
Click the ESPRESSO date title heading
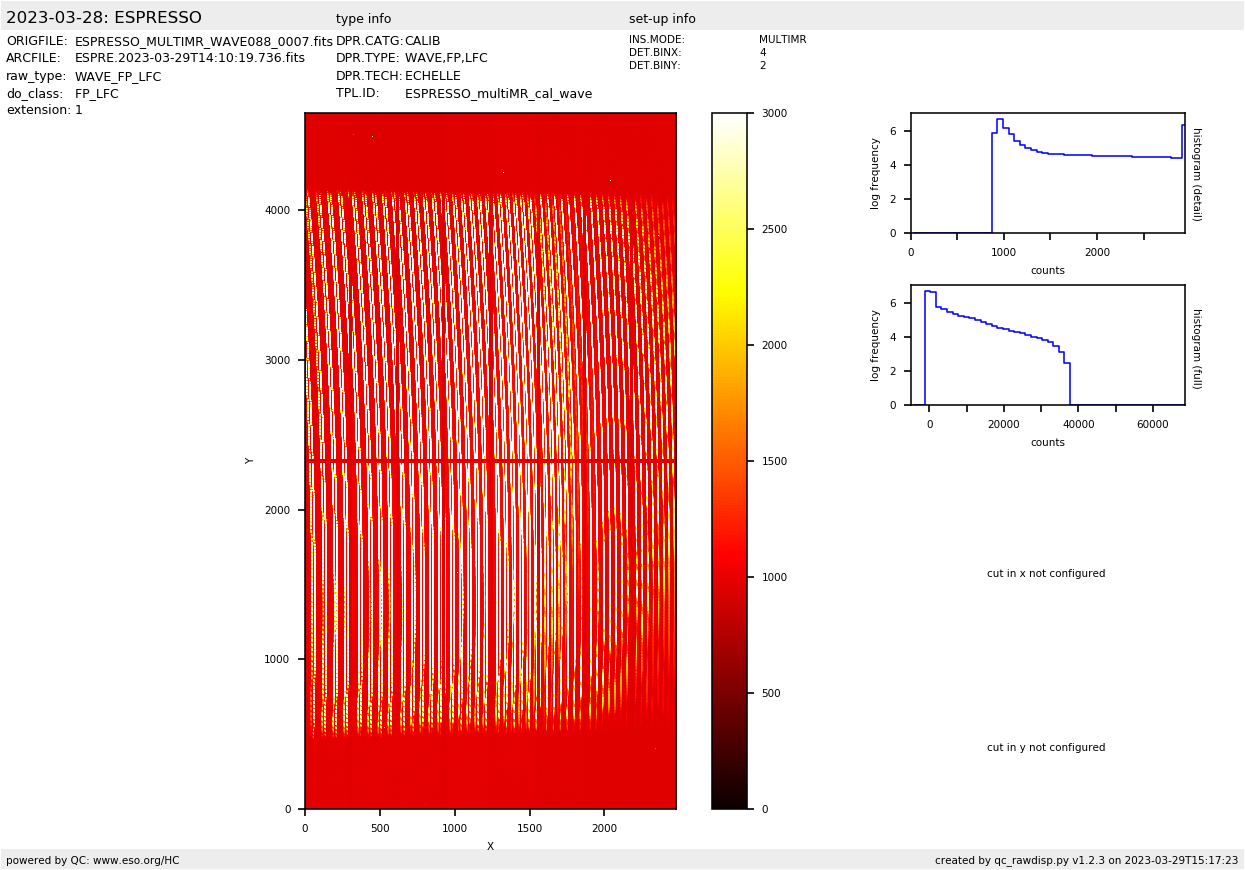coord(104,18)
